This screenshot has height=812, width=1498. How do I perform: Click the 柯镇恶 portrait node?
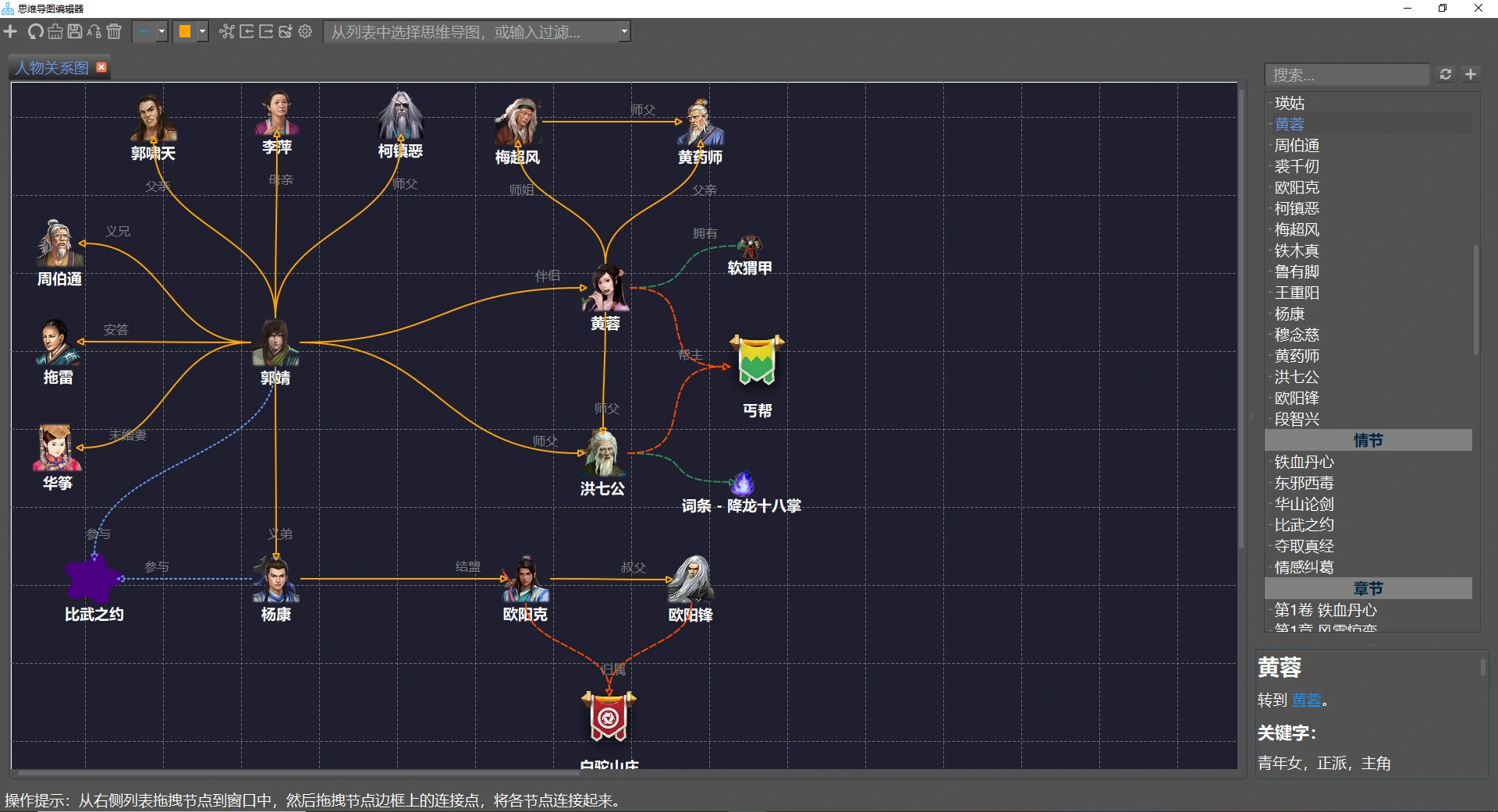point(400,115)
